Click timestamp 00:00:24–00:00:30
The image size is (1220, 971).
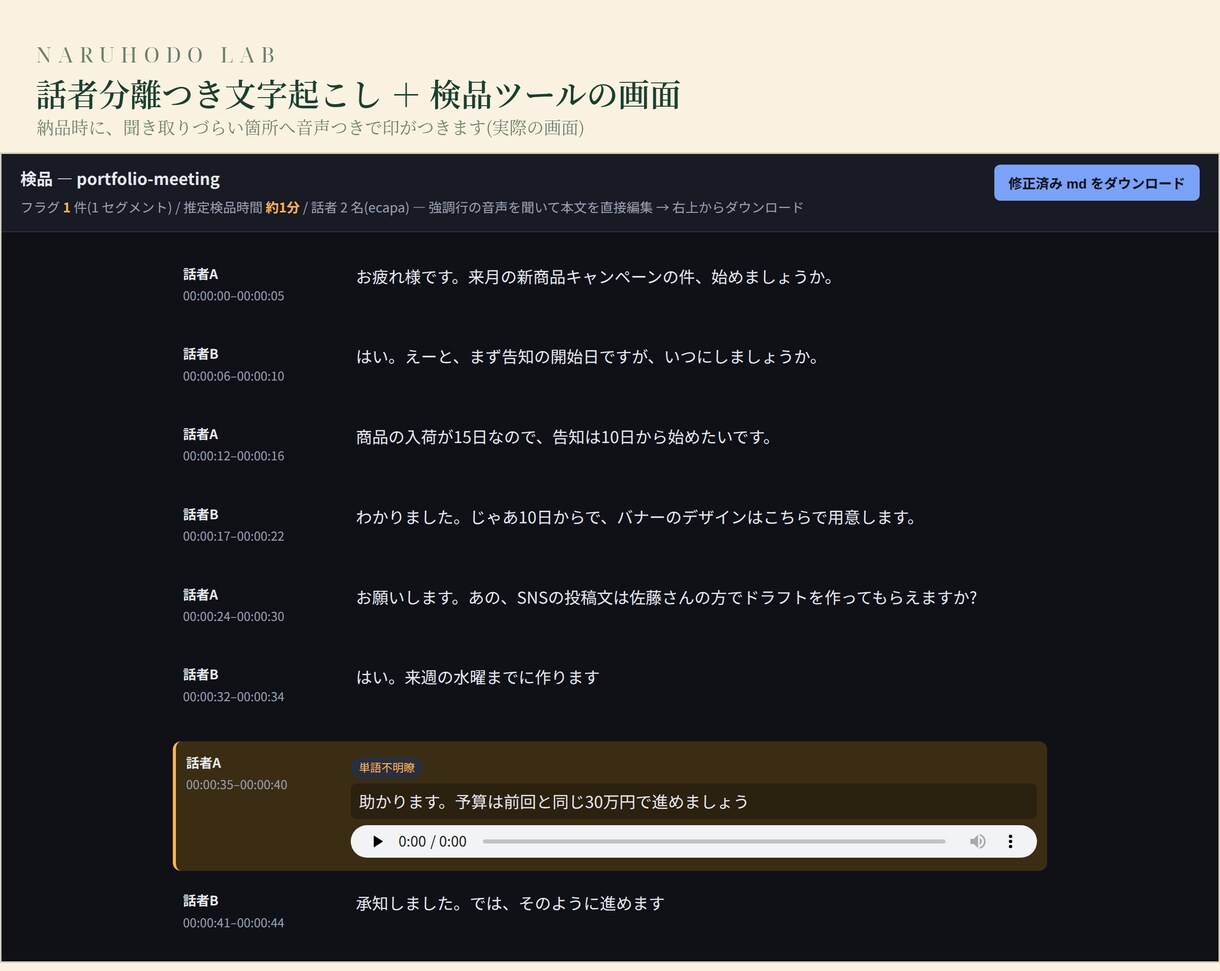point(233,616)
